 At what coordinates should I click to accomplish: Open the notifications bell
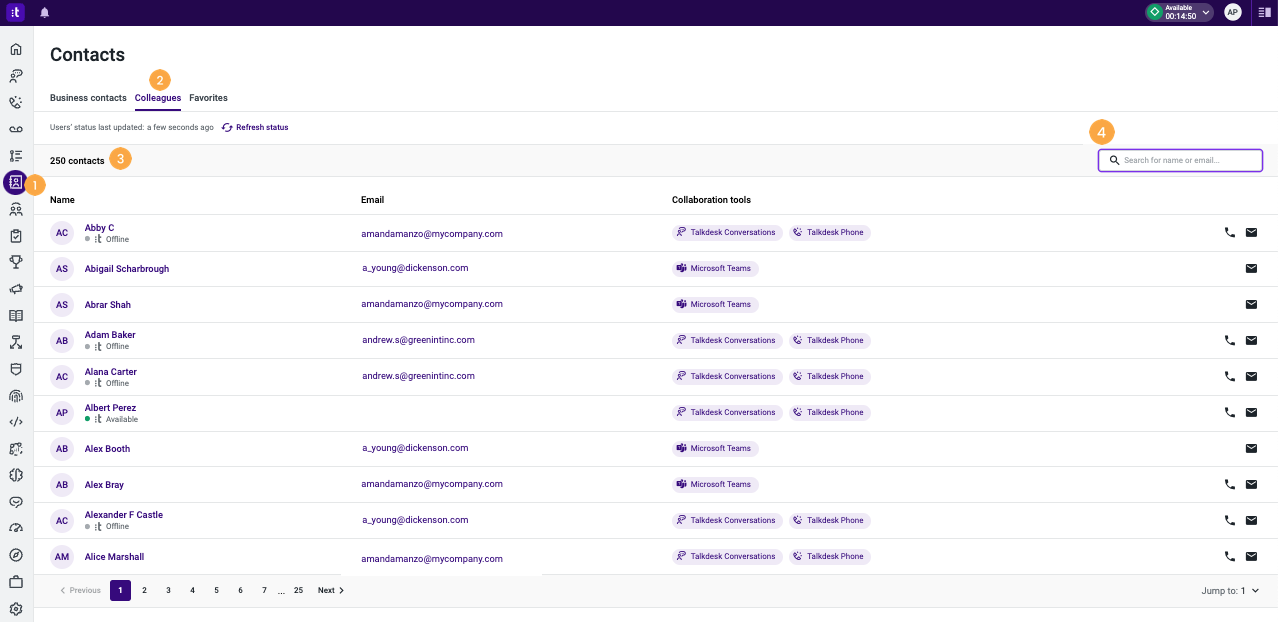42,12
